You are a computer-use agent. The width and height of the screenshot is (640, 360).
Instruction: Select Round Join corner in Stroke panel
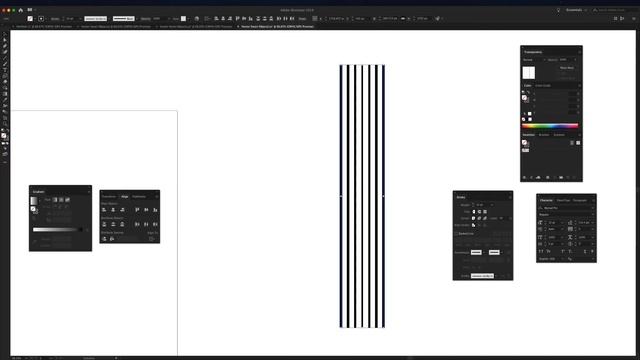click(x=479, y=218)
